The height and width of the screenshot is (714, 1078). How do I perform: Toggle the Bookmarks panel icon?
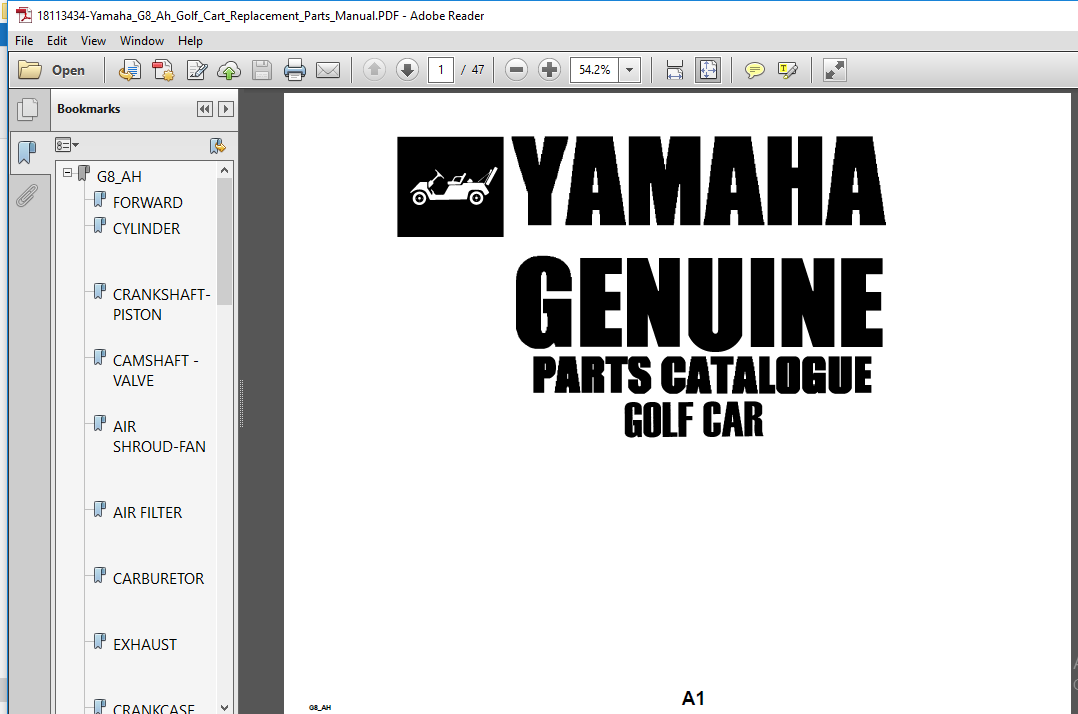click(x=27, y=152)
